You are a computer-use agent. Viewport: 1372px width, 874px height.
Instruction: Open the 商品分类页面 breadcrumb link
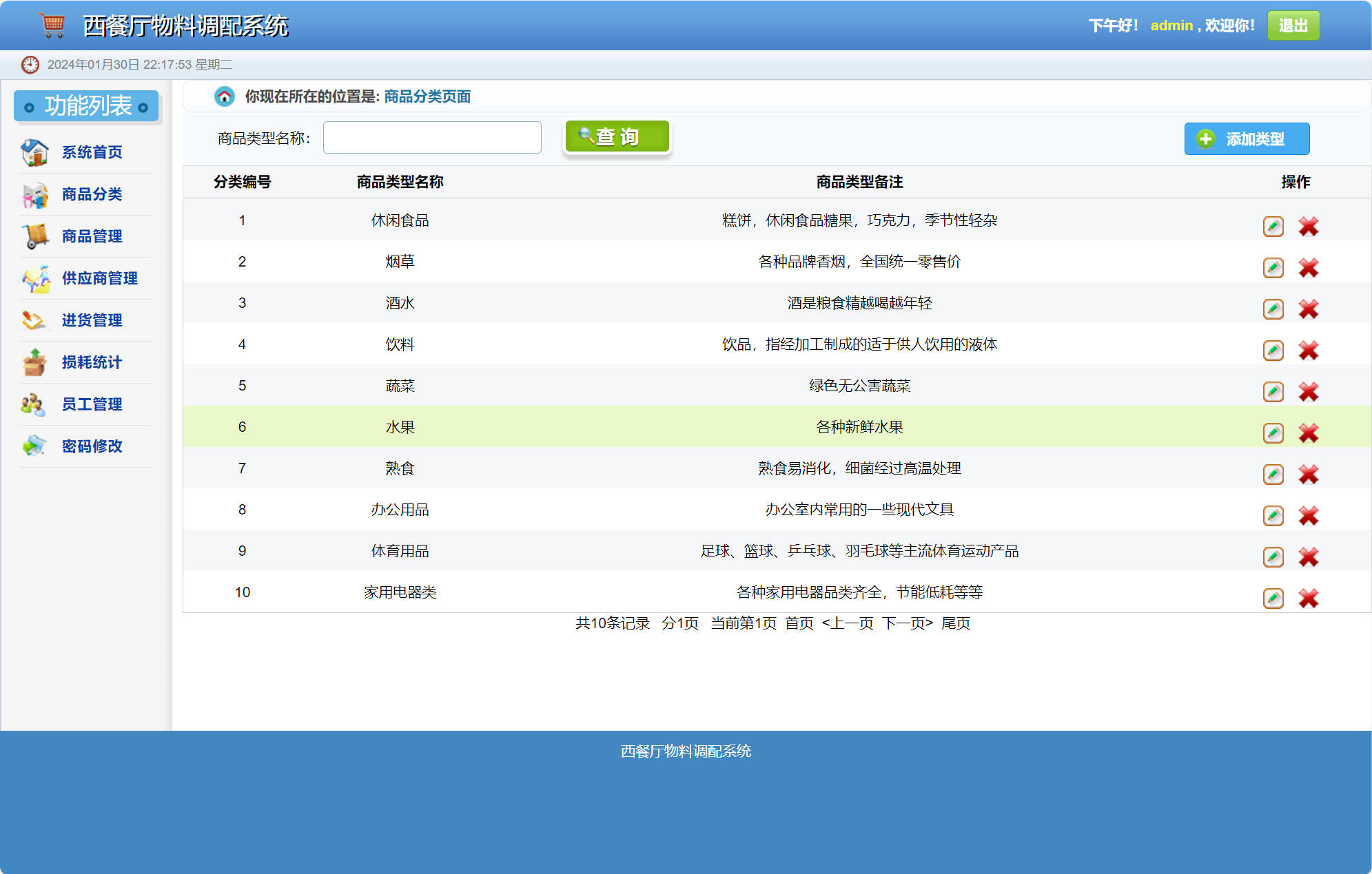click(x=426, y=96)
